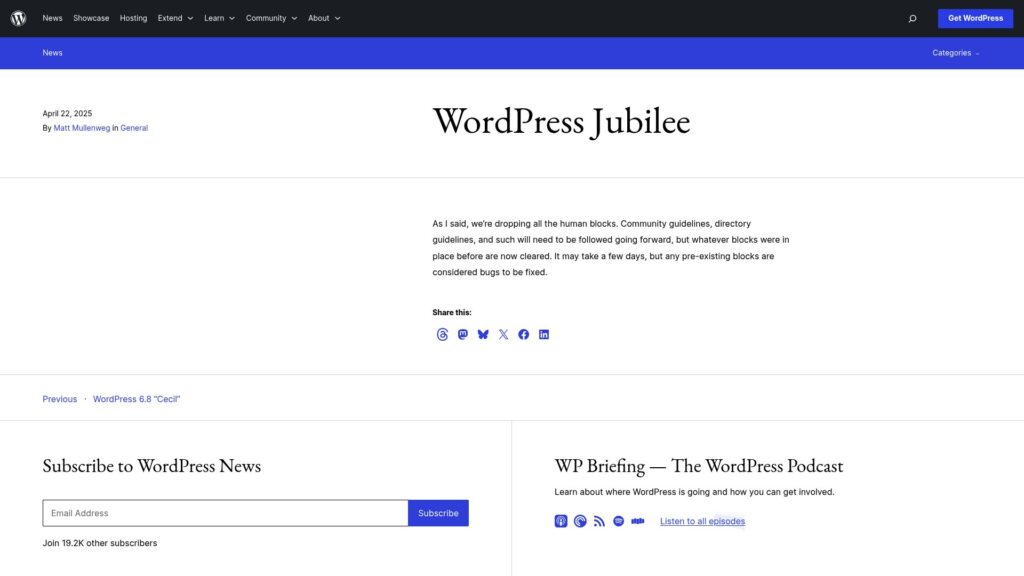Click the Subscribe button
Viewport: 1024px width, 576px height.
coord(438,513)
